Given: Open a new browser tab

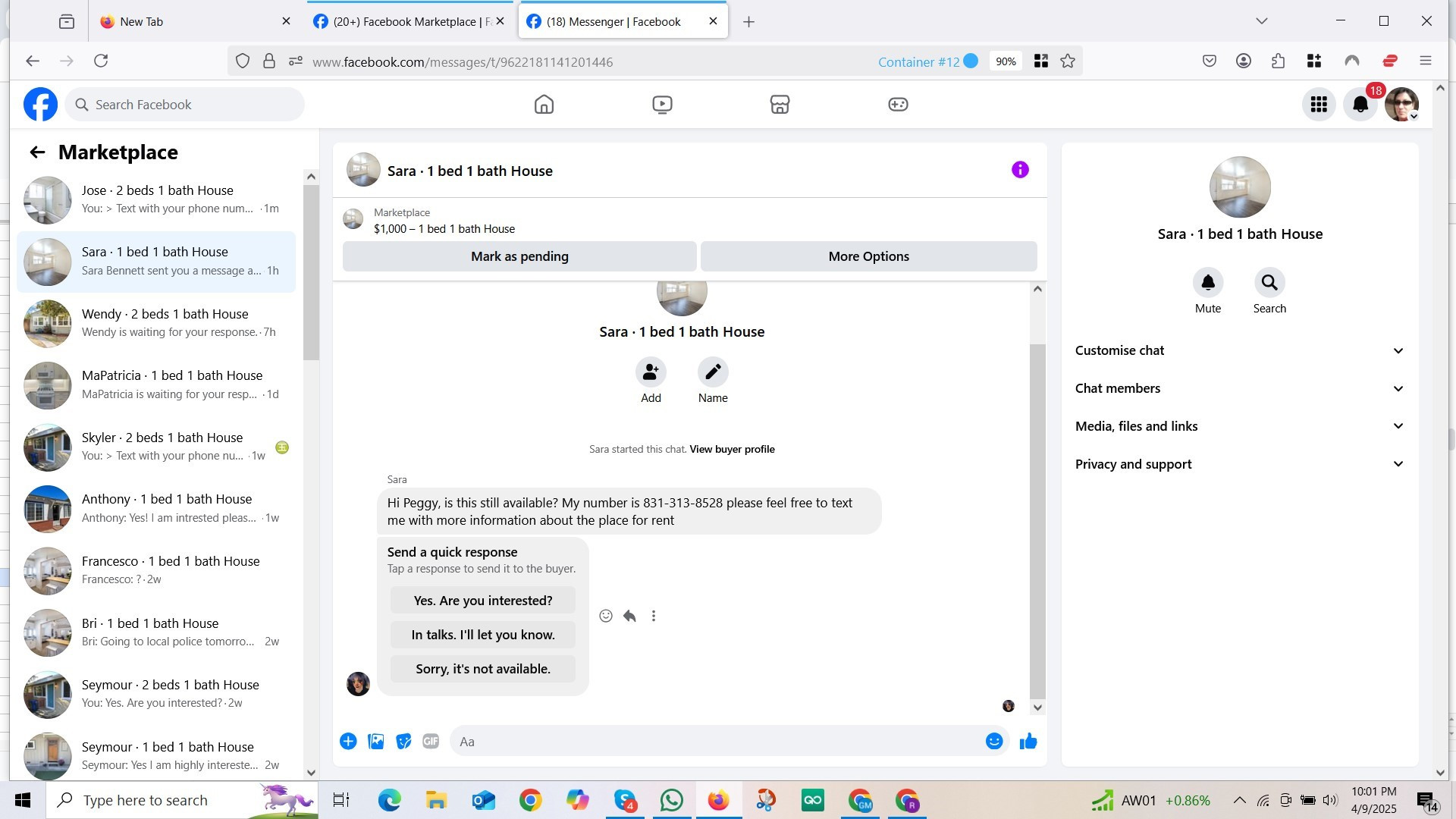Looking at the screenshot, I should tap(748, 22).
